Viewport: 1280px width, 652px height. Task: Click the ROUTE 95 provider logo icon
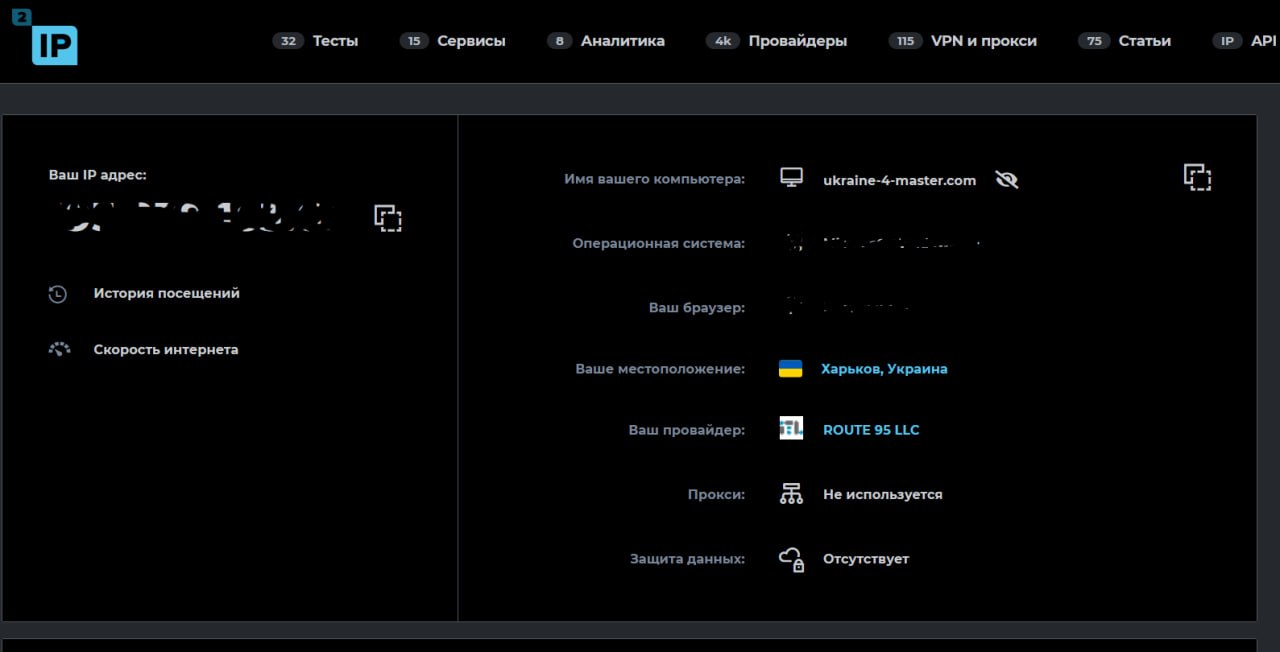click(791, 429)
